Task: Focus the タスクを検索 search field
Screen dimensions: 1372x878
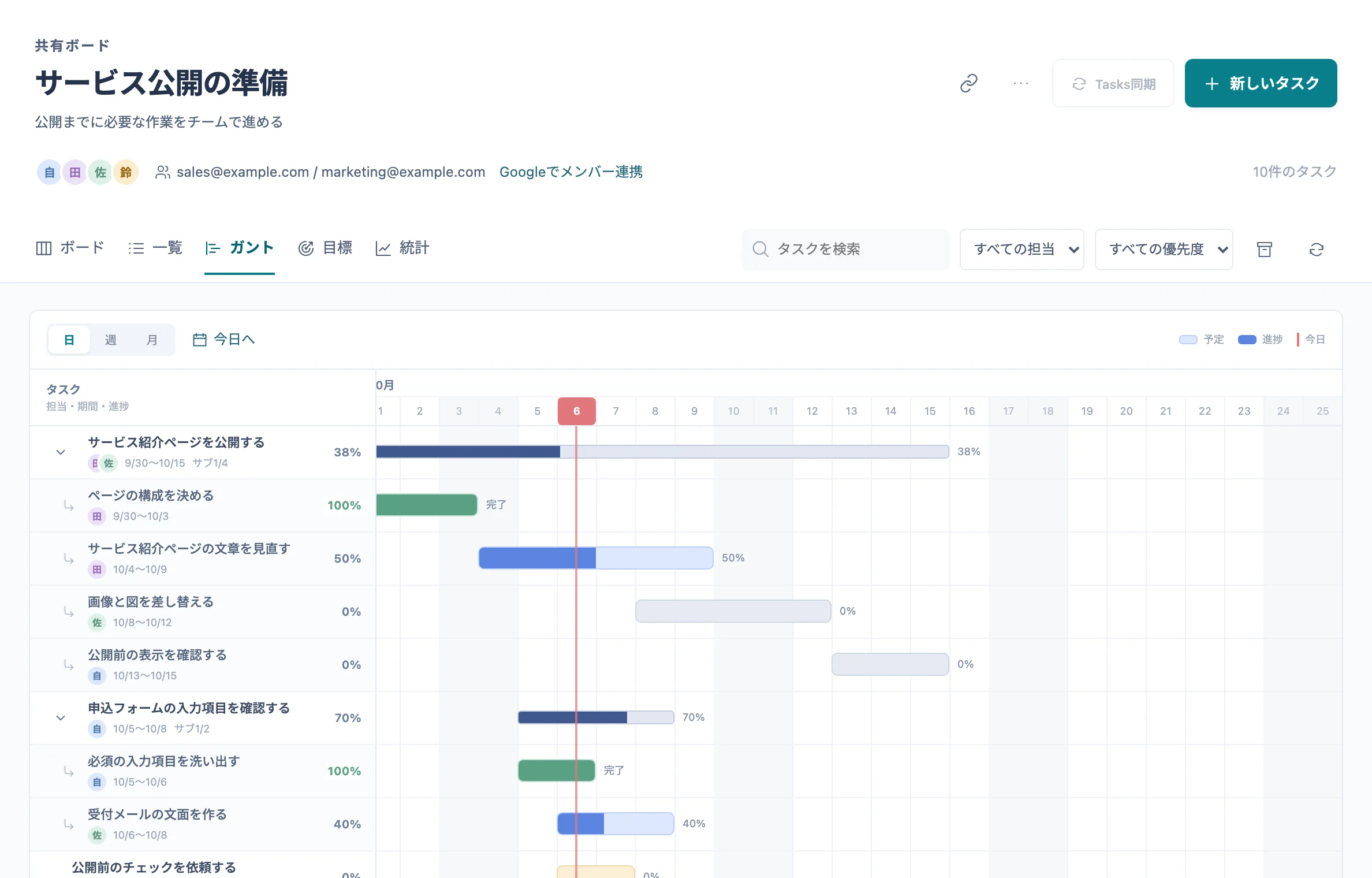Action: click(x=845, y=249)
